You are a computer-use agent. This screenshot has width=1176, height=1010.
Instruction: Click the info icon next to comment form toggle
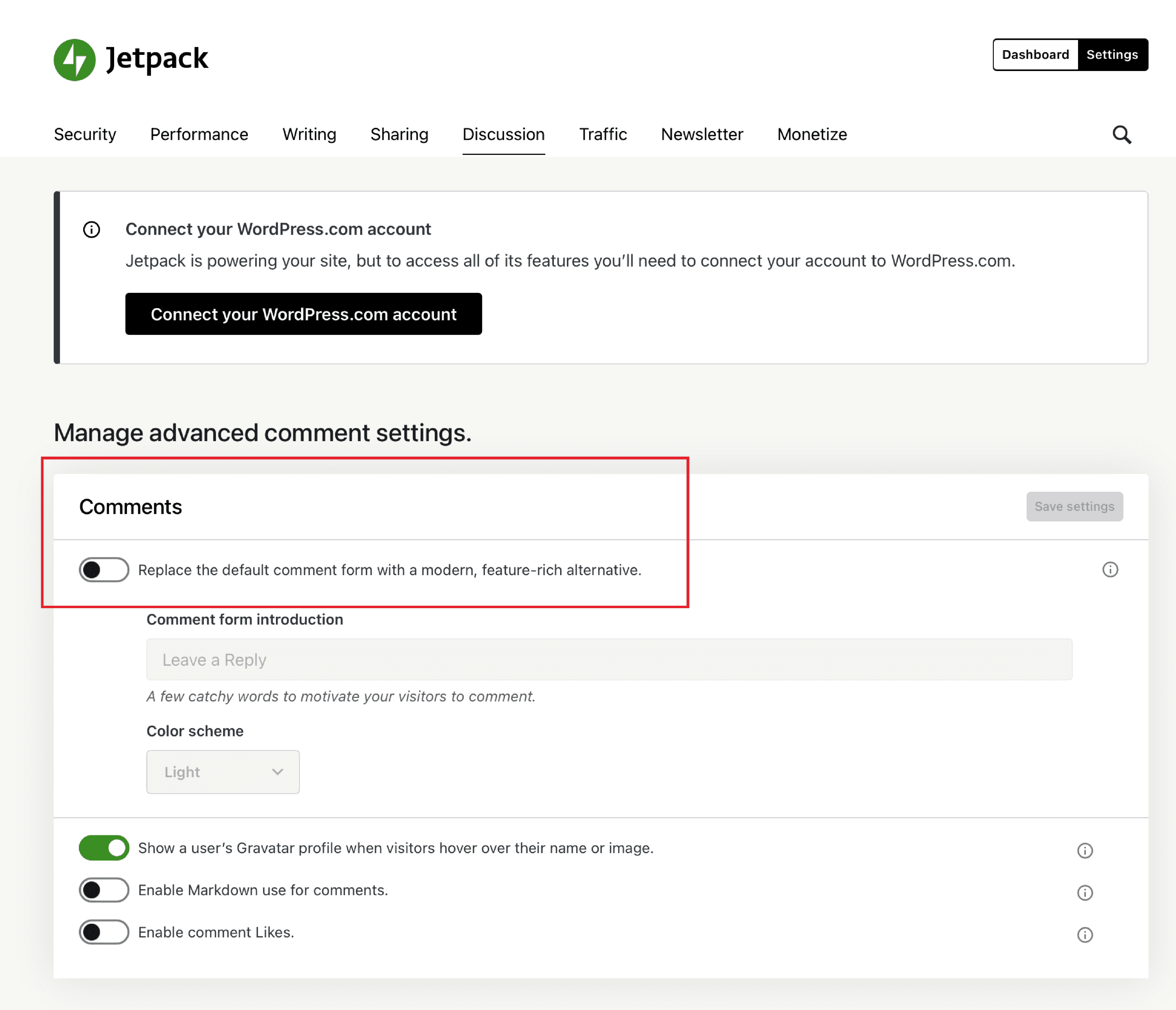pos(1110,570)
